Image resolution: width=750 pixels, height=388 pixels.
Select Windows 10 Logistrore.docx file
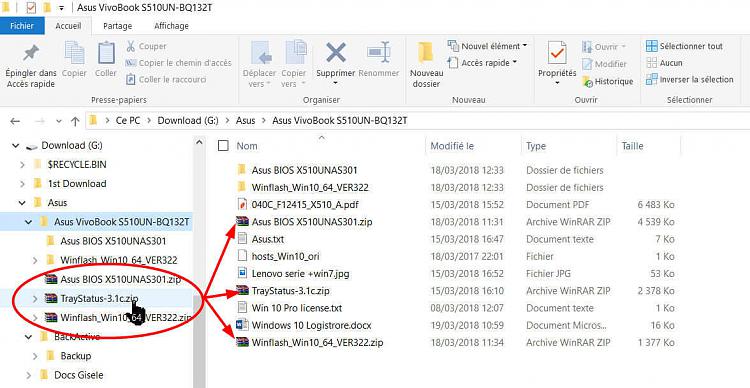pyautogui.click(x=311, y=325)
